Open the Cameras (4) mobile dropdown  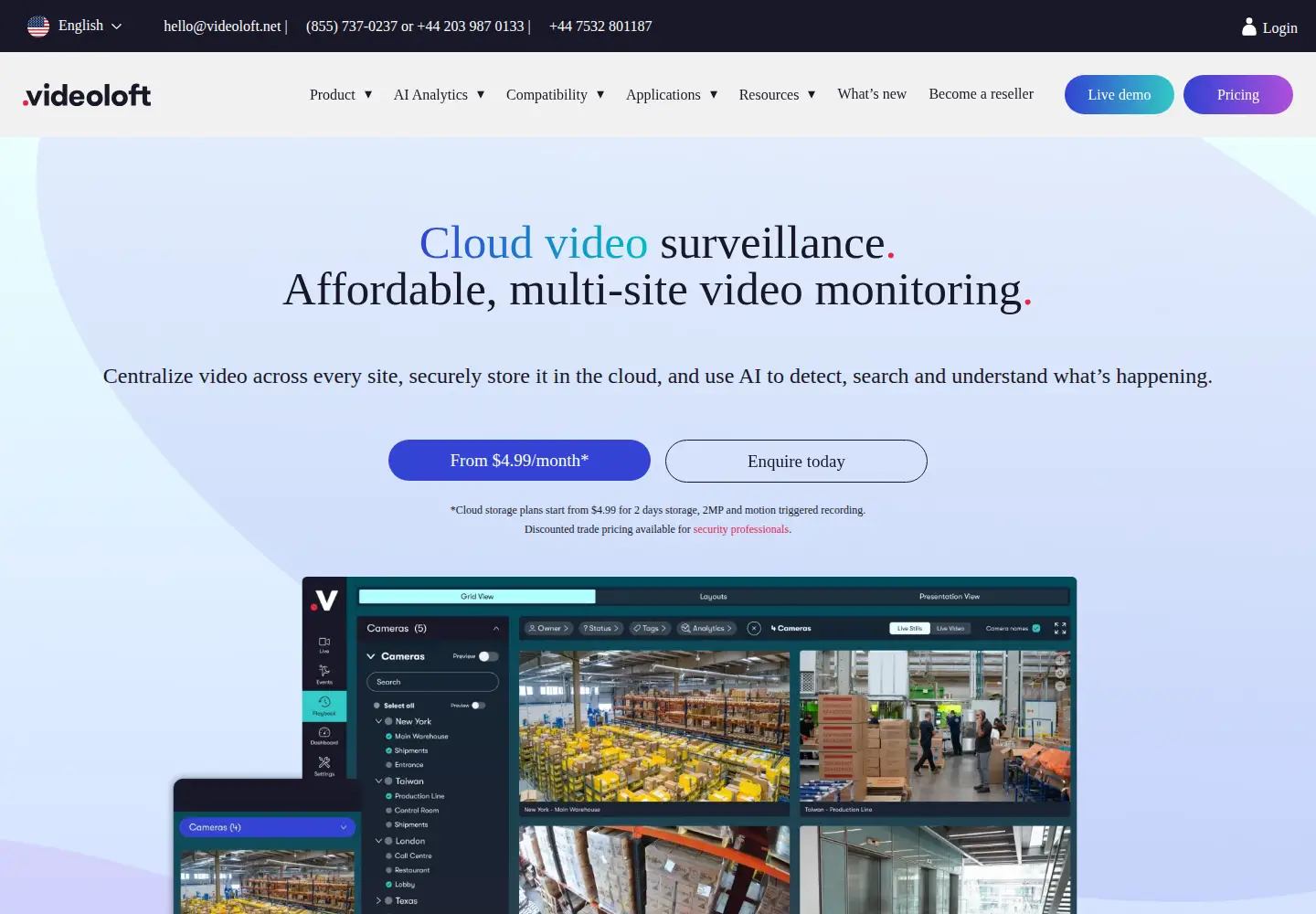pyautogui.click(x=267, y=827)
